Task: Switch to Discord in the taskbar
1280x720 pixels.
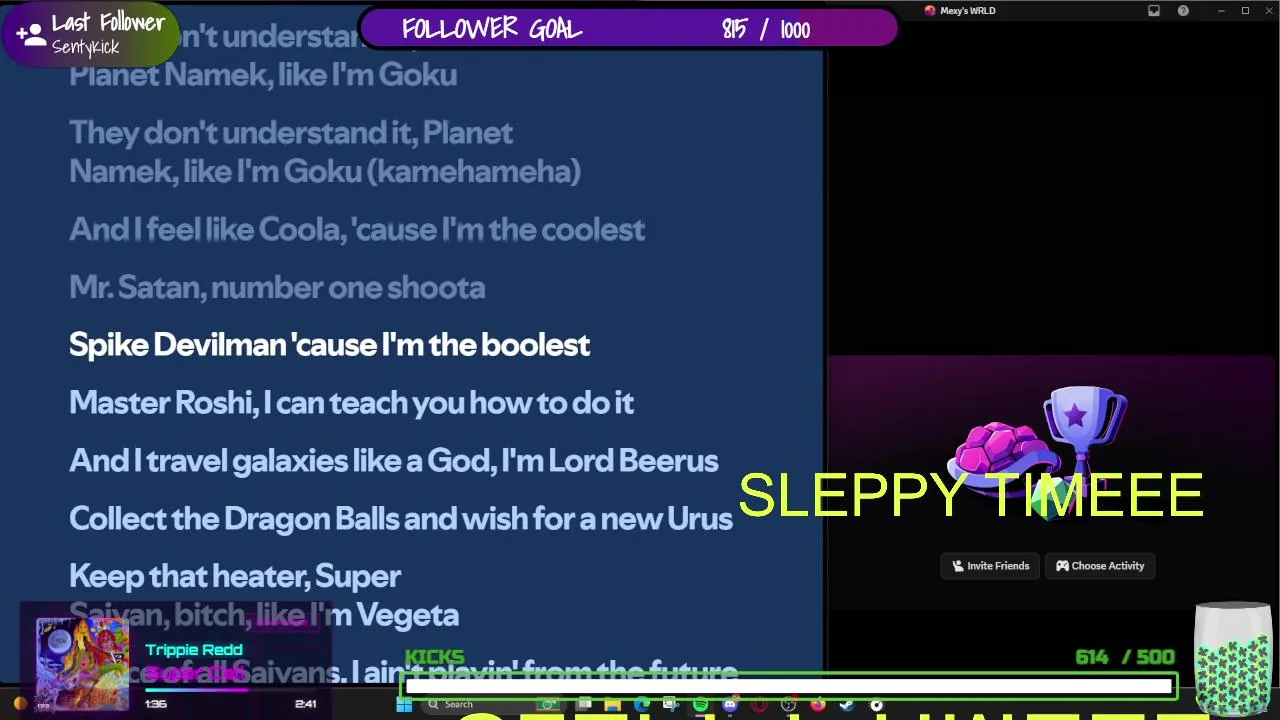Action: point(729,705)
